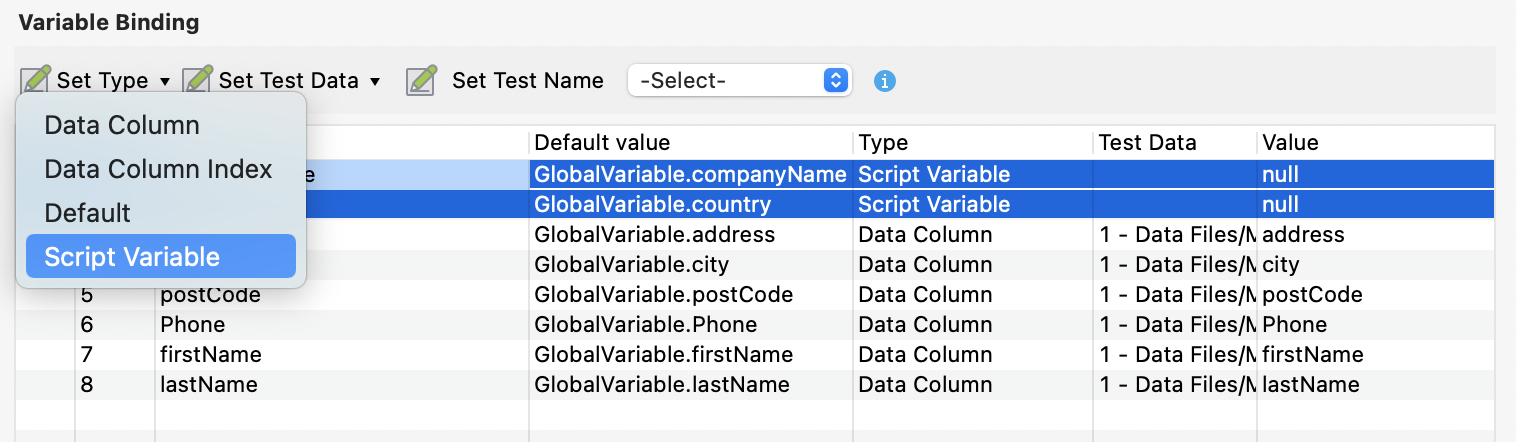Choose Data Column Index menu option
Screen dimensions: 1516x442
tap(158, 169)
